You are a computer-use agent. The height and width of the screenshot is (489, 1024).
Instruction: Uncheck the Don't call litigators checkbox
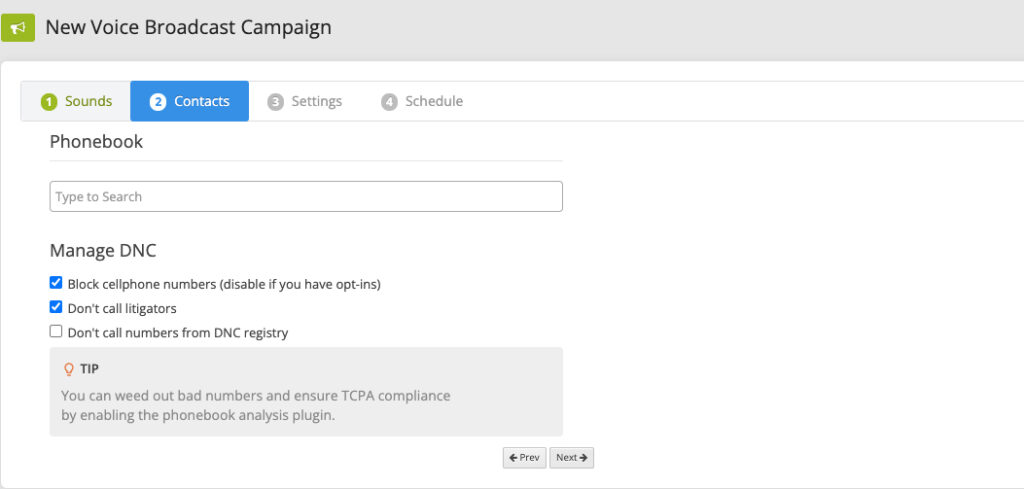[56, 308]
